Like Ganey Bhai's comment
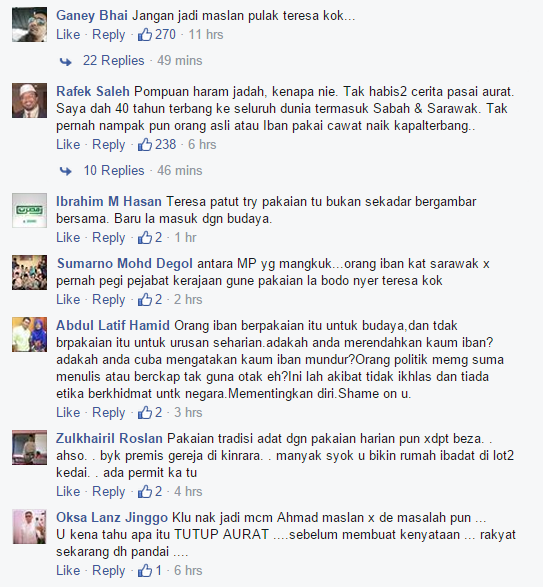Viewport: 543px width, 587px height. [68, 34]
